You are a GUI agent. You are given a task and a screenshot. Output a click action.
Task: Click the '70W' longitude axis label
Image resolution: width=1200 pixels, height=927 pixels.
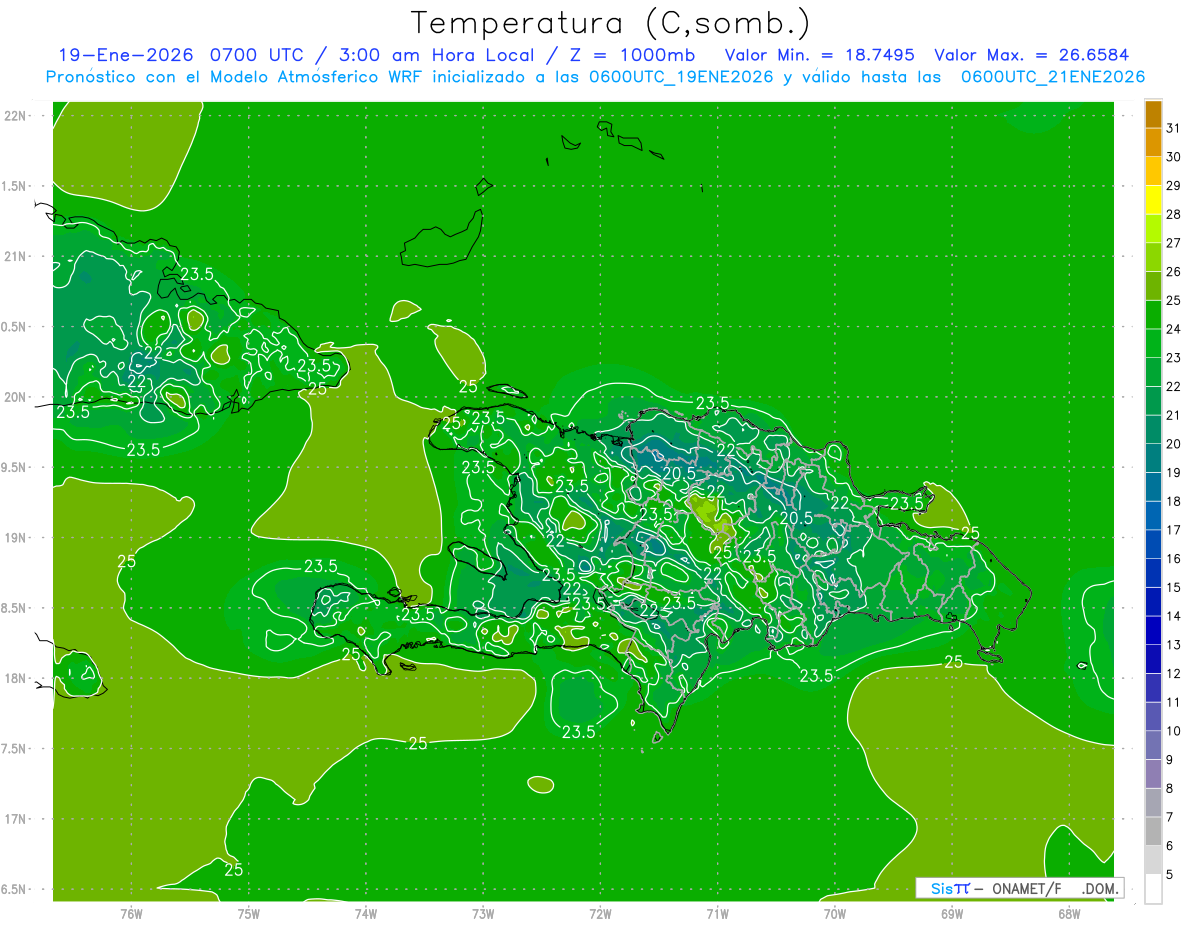835,913
